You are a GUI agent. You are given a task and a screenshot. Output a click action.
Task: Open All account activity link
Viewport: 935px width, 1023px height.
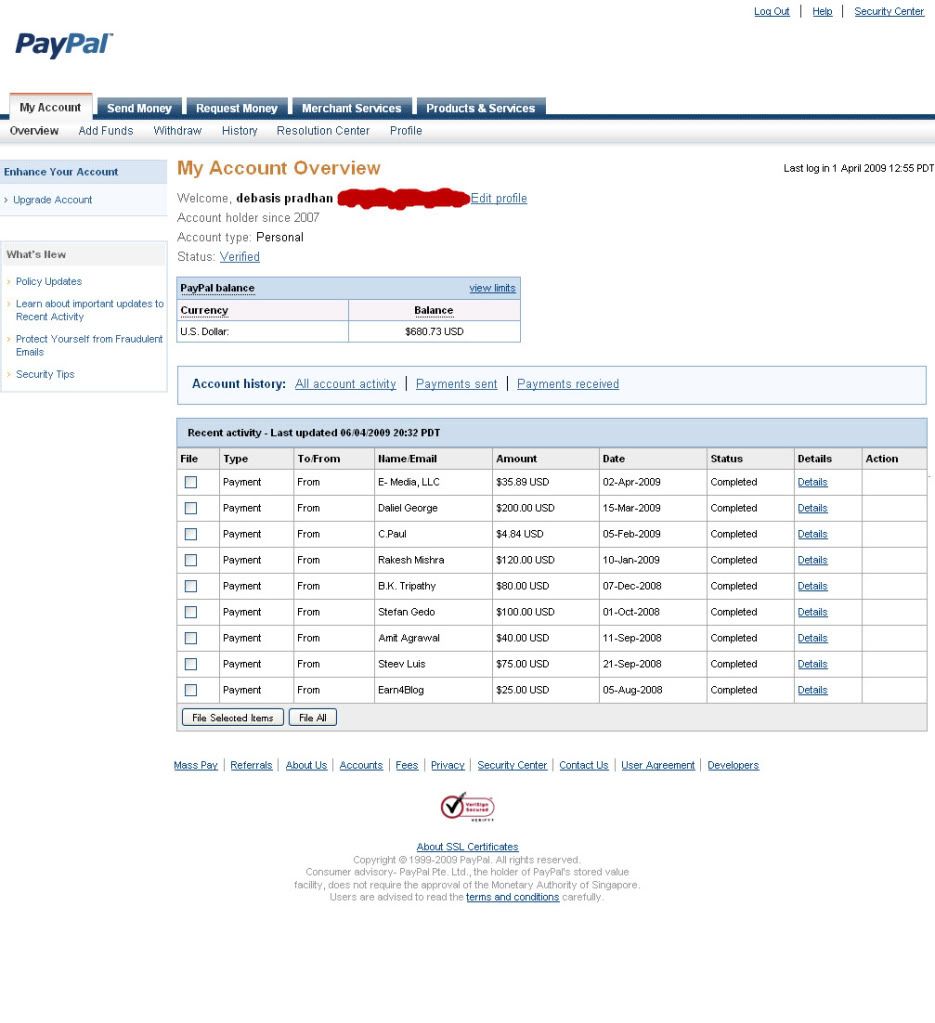pos(345,384)
